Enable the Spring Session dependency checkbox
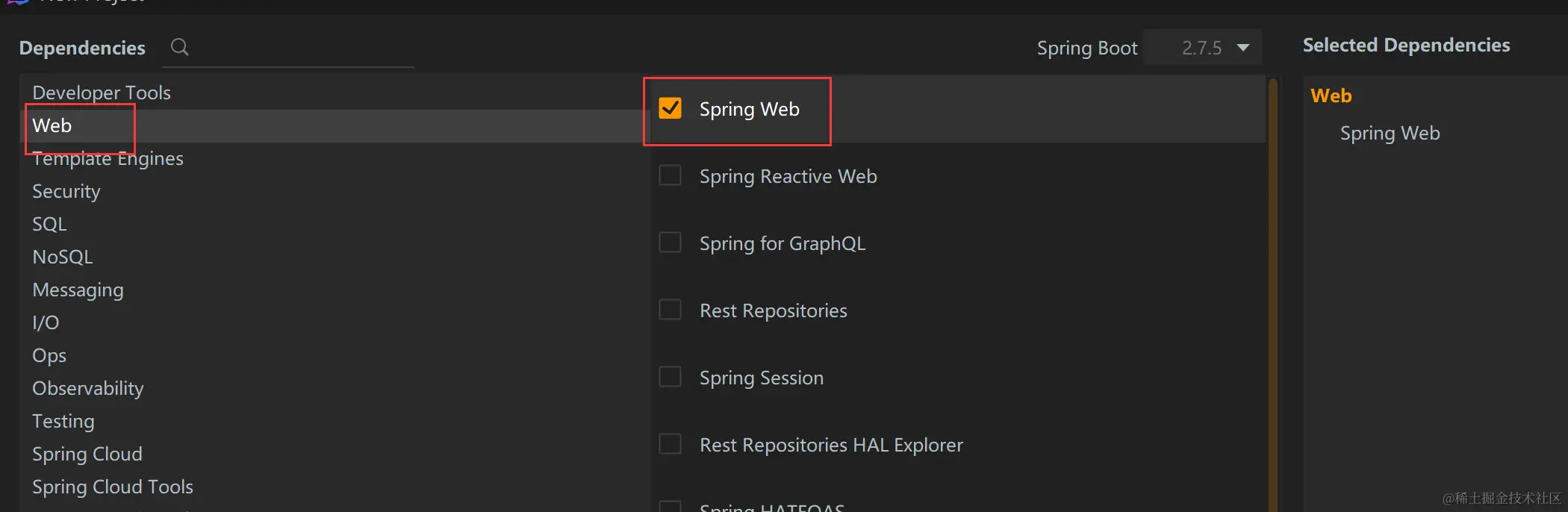The height and width of the screenshot is (512, 1568). point(670,377)
